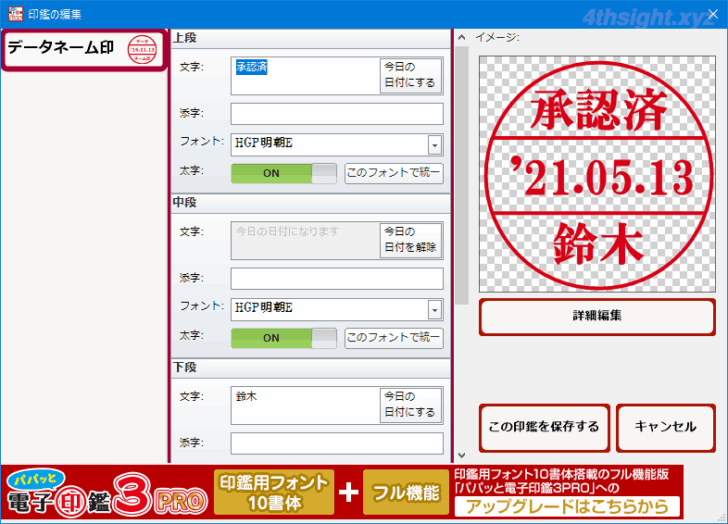The width and height of the screenshot is (728, 524).
Task: Click the 下段 文字 field containing 鈴木
Action: (305, 405)
